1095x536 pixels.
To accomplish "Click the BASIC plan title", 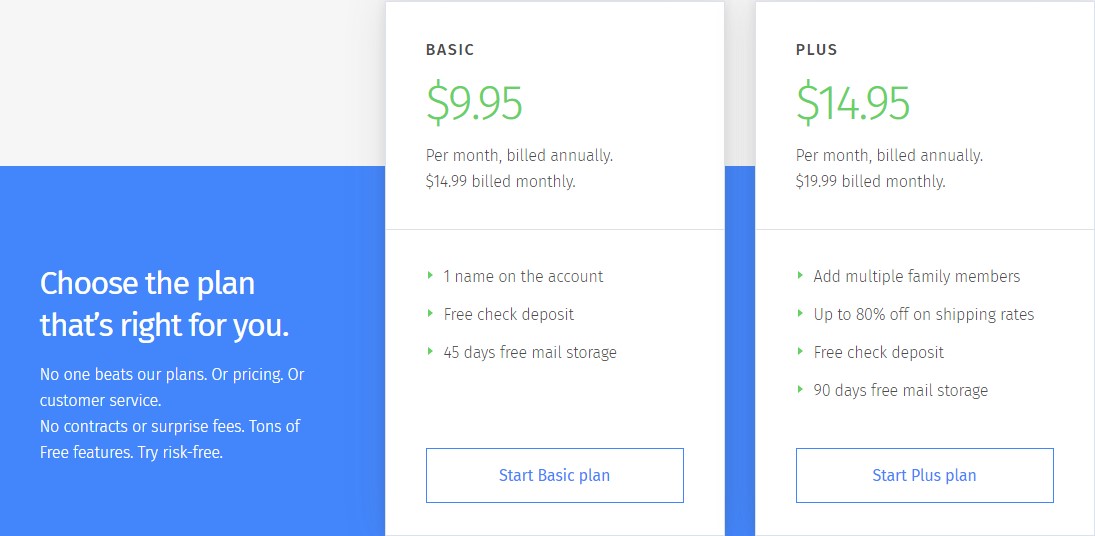I will coord(450,49).
